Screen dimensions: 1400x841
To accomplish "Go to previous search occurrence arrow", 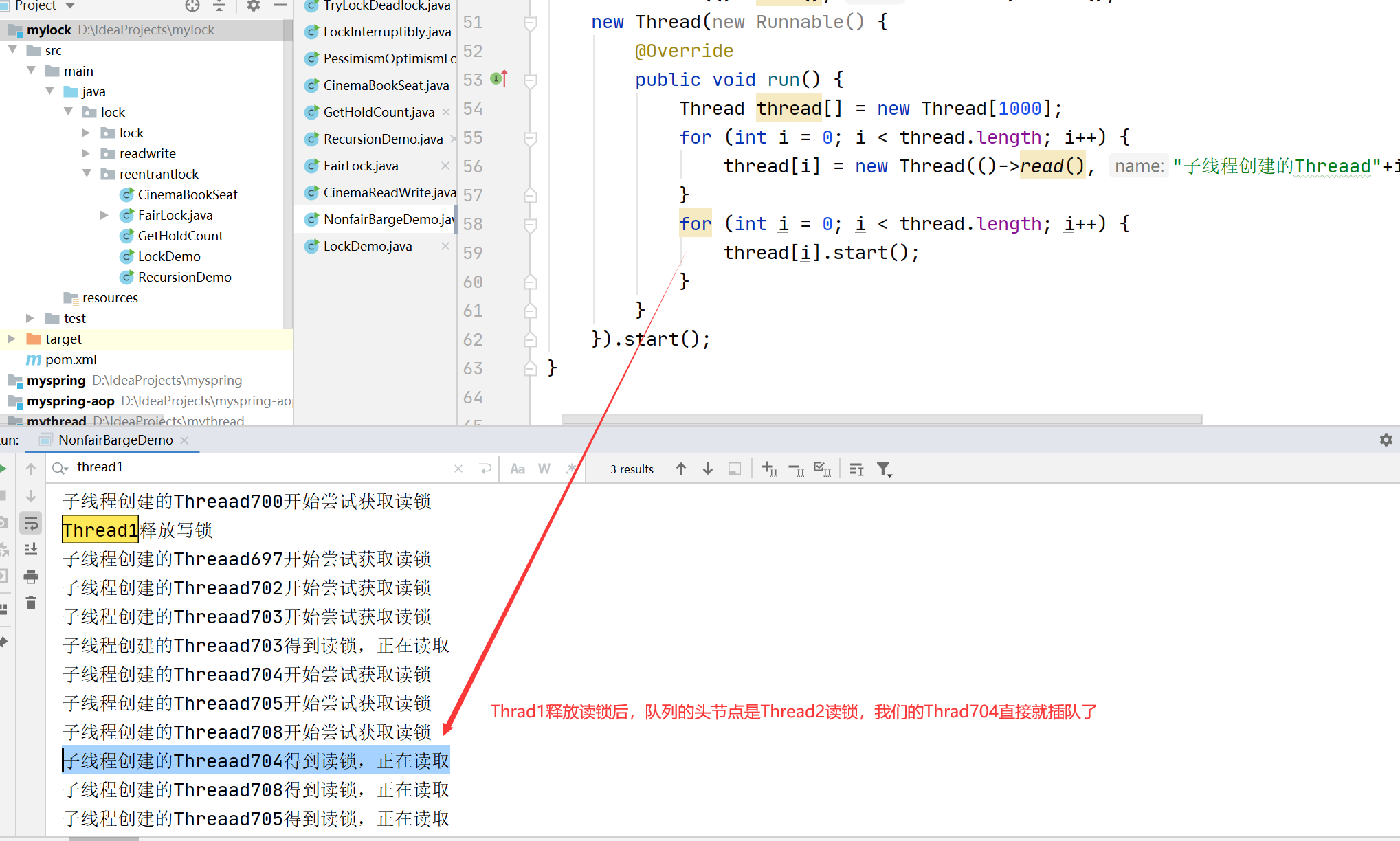I will tap(680, 469).
